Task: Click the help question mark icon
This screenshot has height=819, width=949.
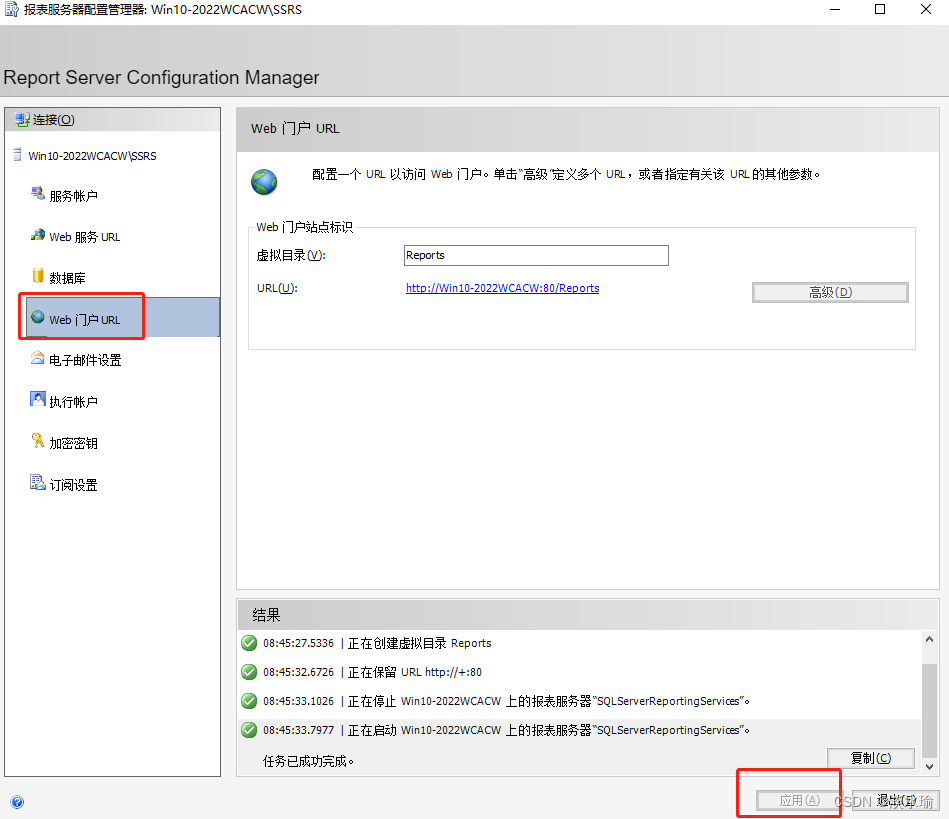Action: pyautogui.click(x=17, y=803)
